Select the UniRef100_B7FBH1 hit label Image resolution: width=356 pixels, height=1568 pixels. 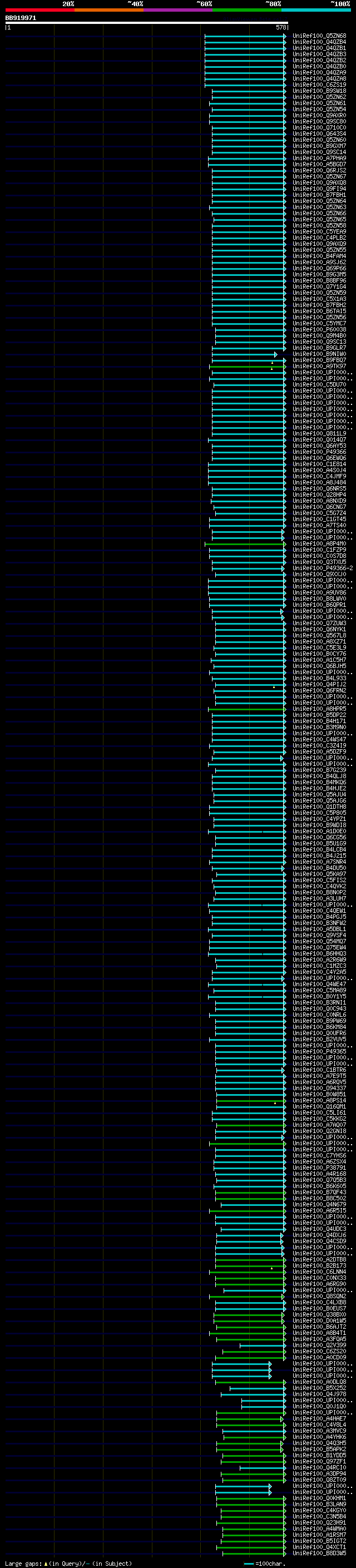[x=319, y=195]
